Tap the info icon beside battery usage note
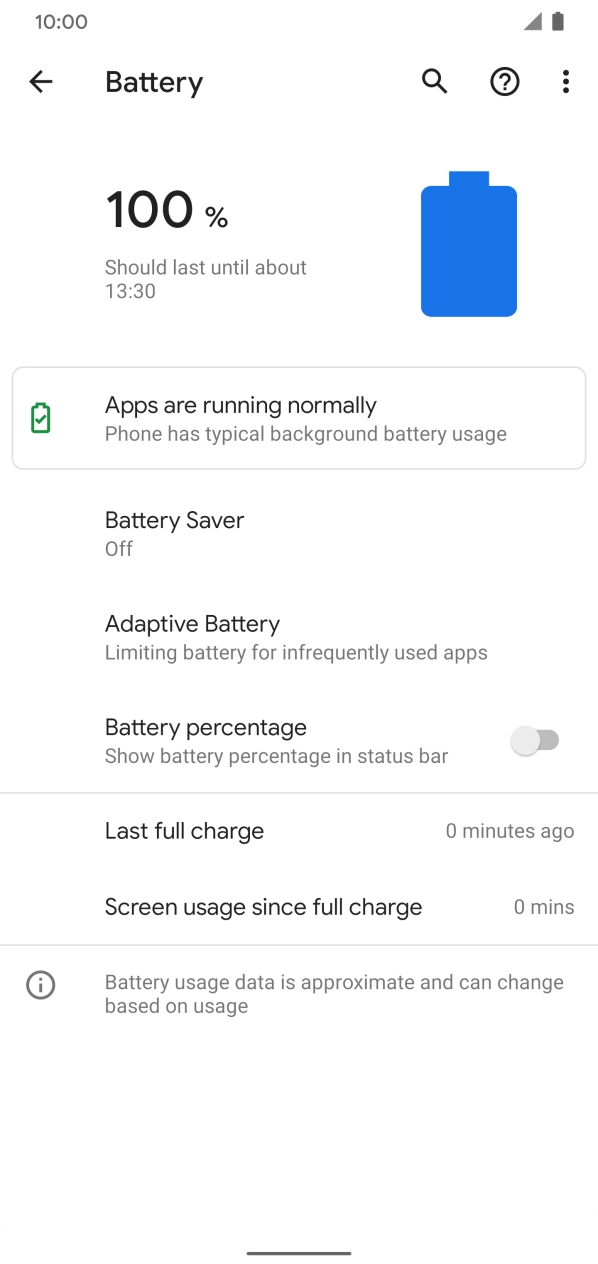This screenshot has height=1264, width=598. coord(40,985)
